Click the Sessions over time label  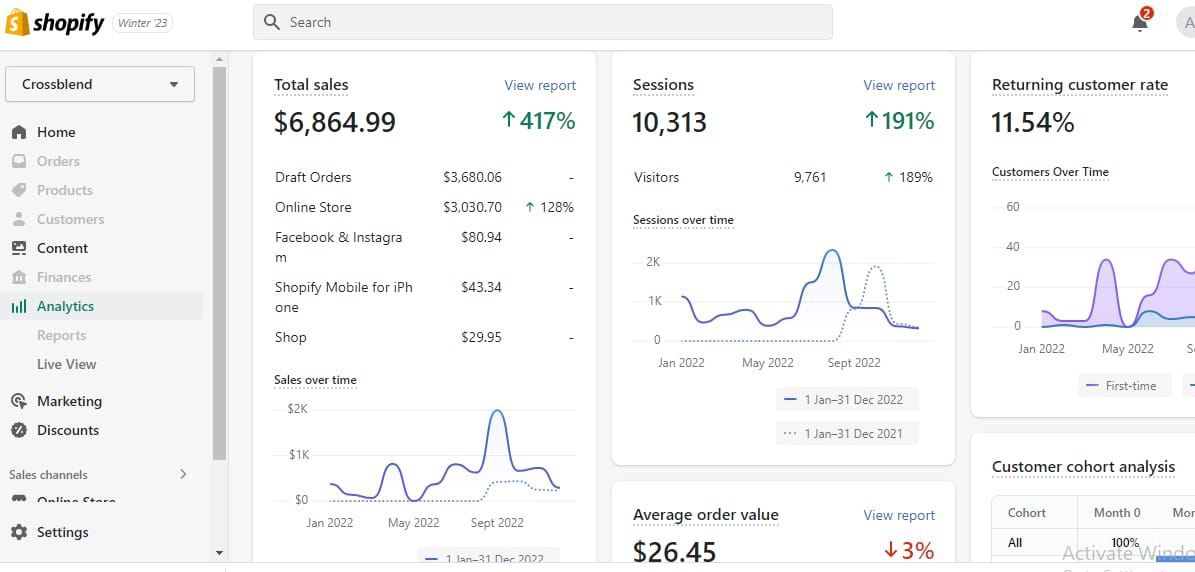click(x=683, y=220)
